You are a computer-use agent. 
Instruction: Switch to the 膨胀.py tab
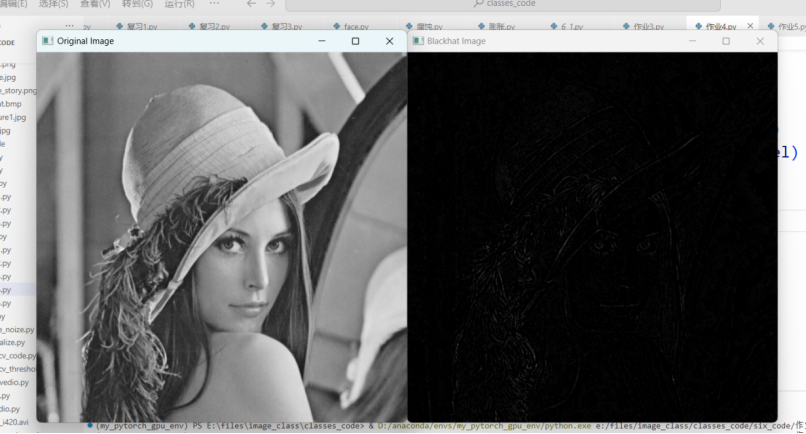[x=497, y=26]
